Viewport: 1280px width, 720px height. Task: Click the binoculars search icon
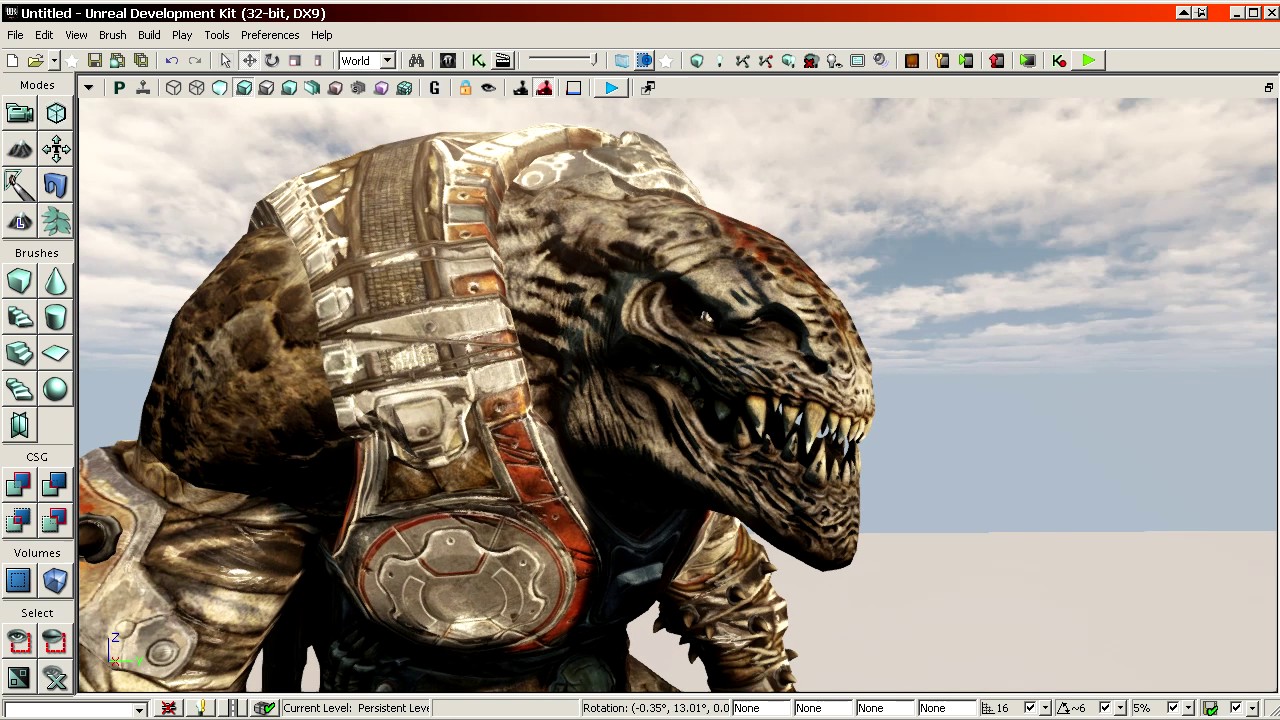pyautogui.click(x=416, y=61)
